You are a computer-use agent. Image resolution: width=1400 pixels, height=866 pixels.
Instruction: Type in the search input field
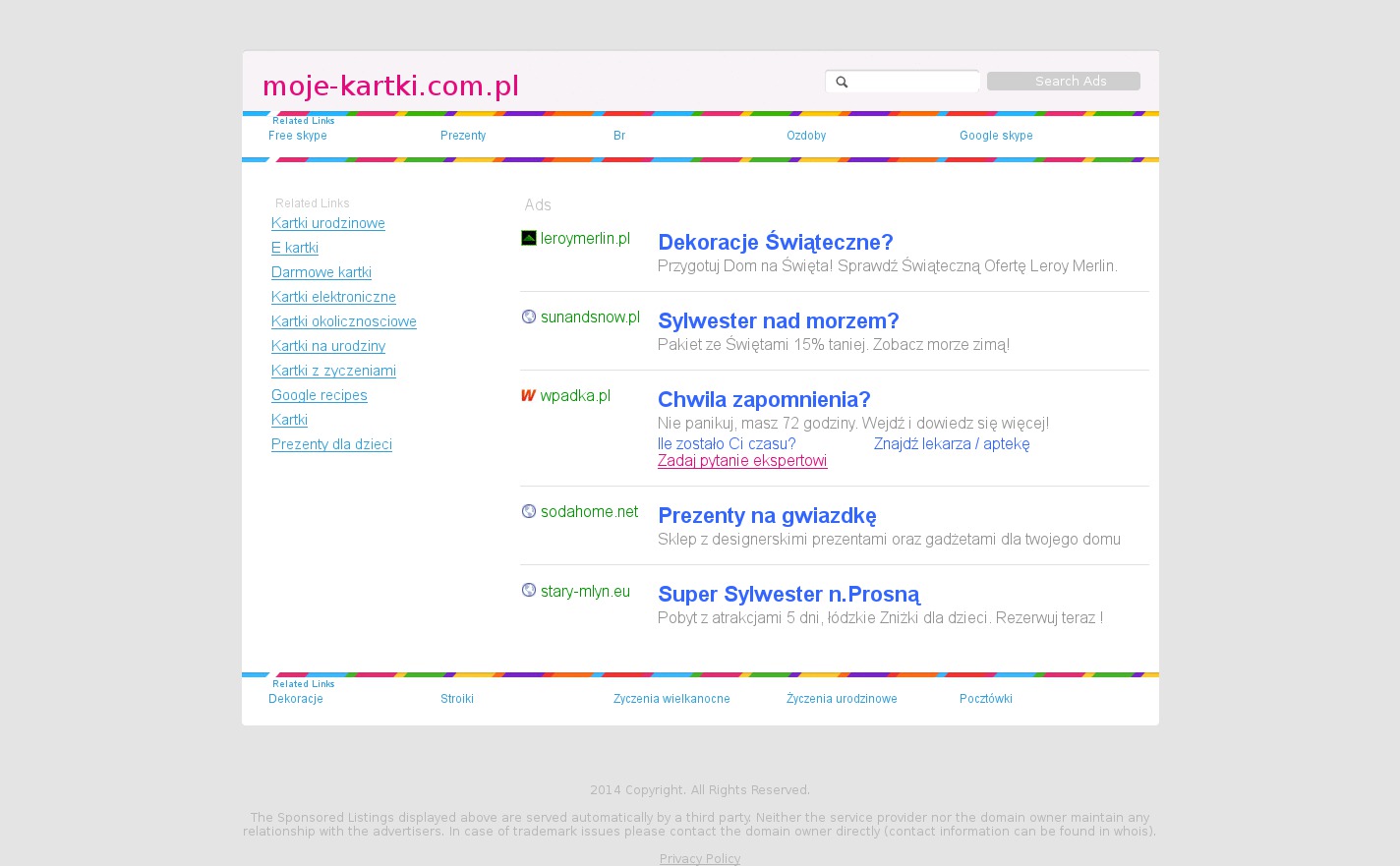(912, 82)
